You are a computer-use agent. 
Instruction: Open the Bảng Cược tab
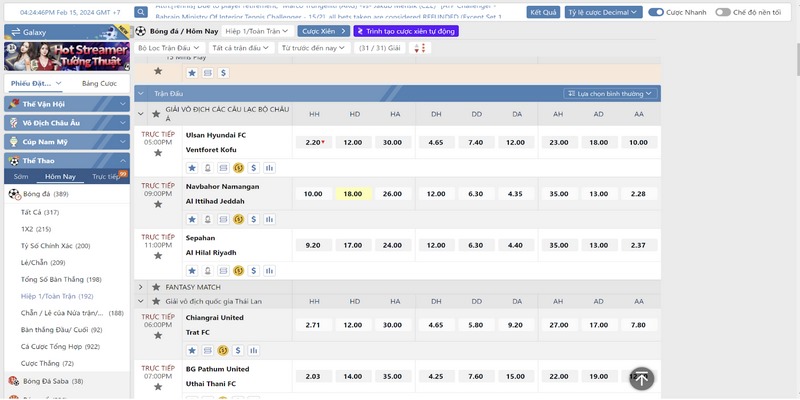coord(99,83)
